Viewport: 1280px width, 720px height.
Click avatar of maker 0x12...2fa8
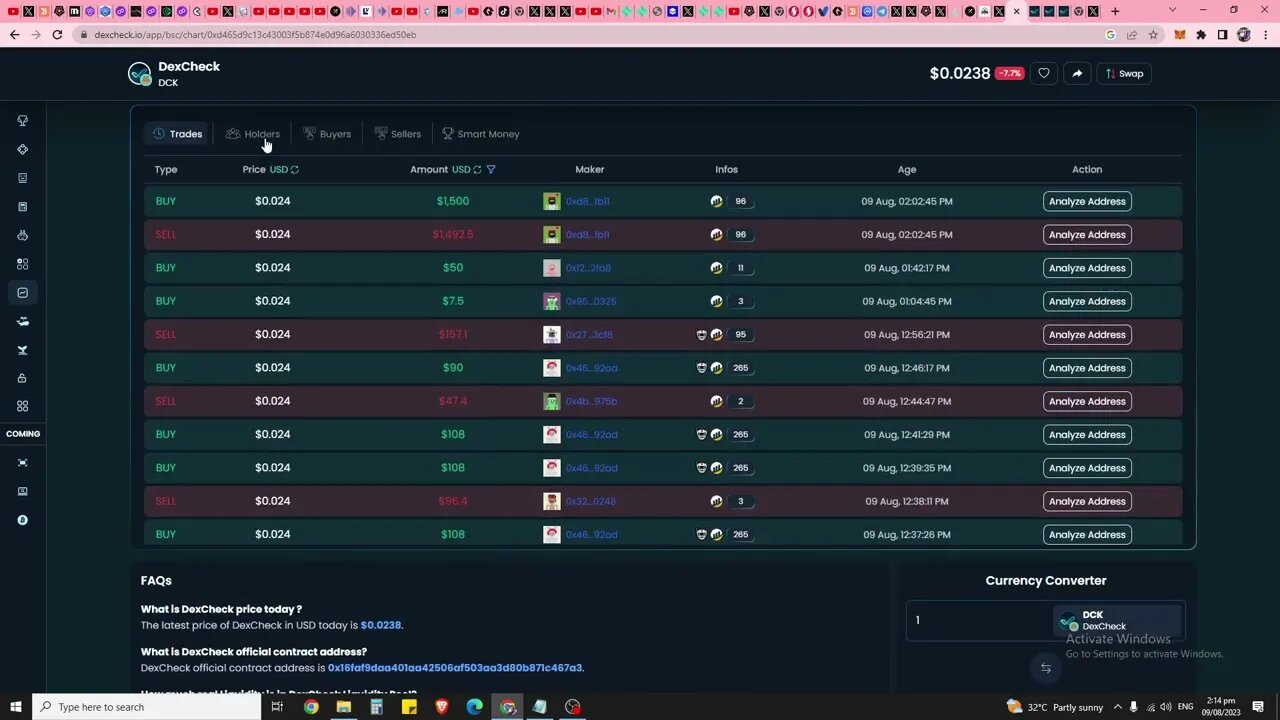click(552, 268)
